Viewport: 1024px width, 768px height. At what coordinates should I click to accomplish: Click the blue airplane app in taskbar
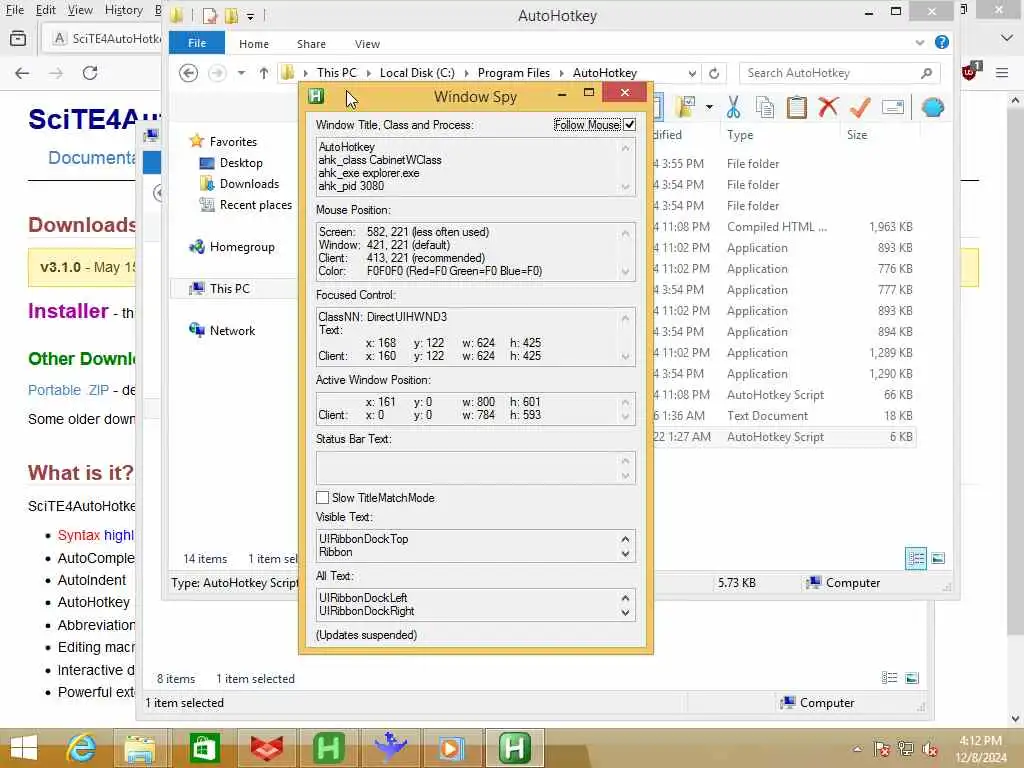391,747
